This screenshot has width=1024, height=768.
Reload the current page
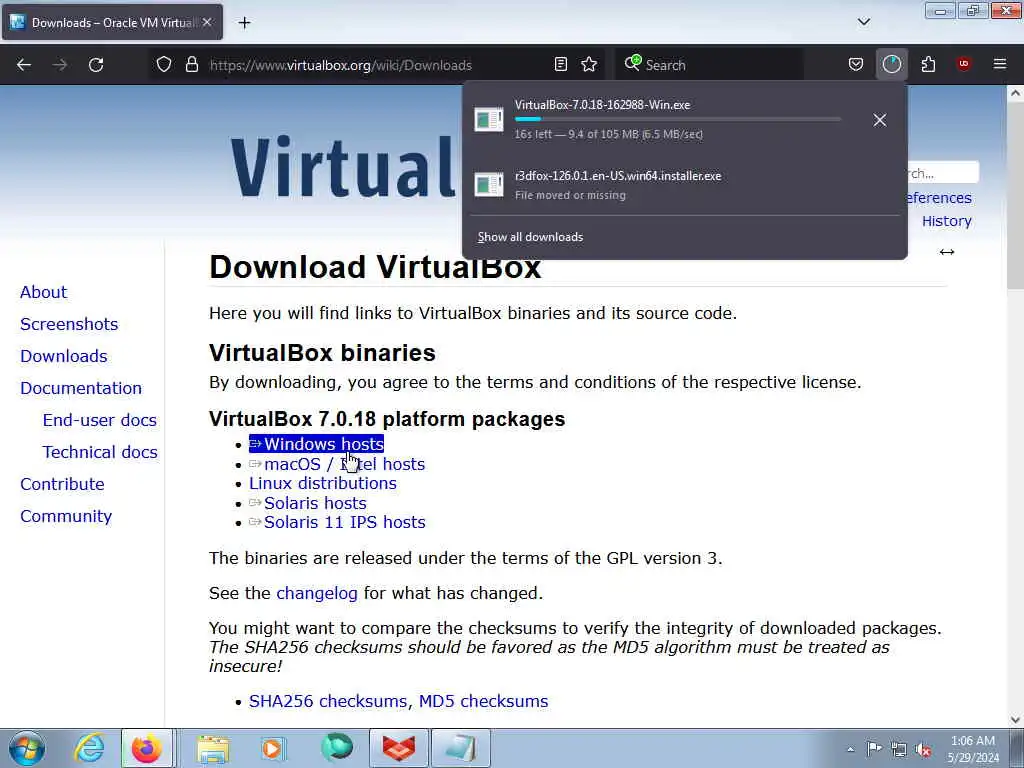click(x=96, y=65)
